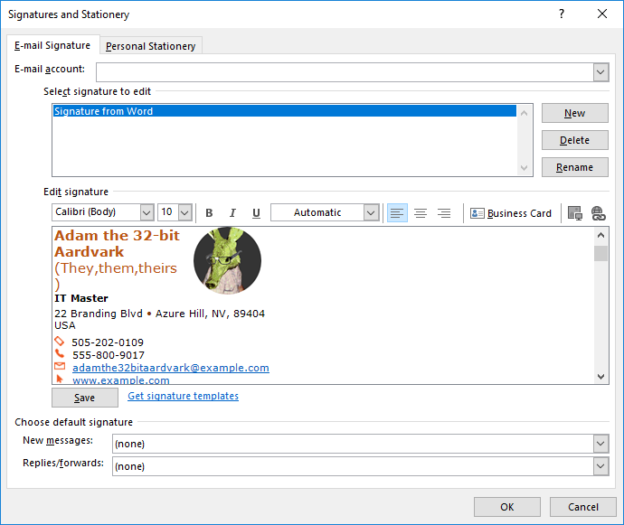
Task: Expand the Replies/forwards signature dropdown
Action: 600,466
